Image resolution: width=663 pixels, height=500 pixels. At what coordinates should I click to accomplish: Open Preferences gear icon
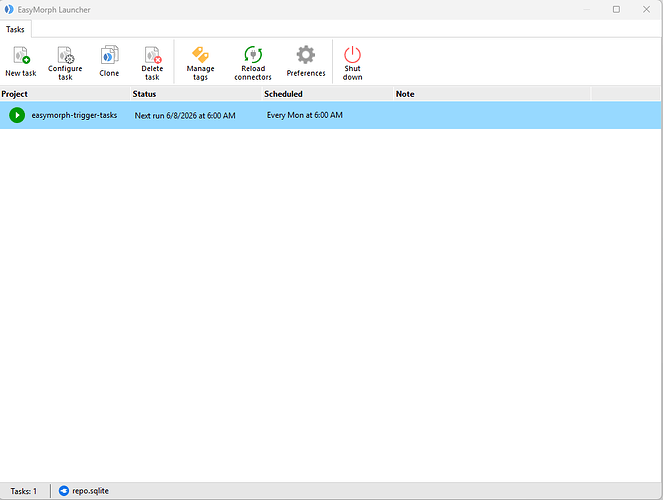[x=306, y=55]
